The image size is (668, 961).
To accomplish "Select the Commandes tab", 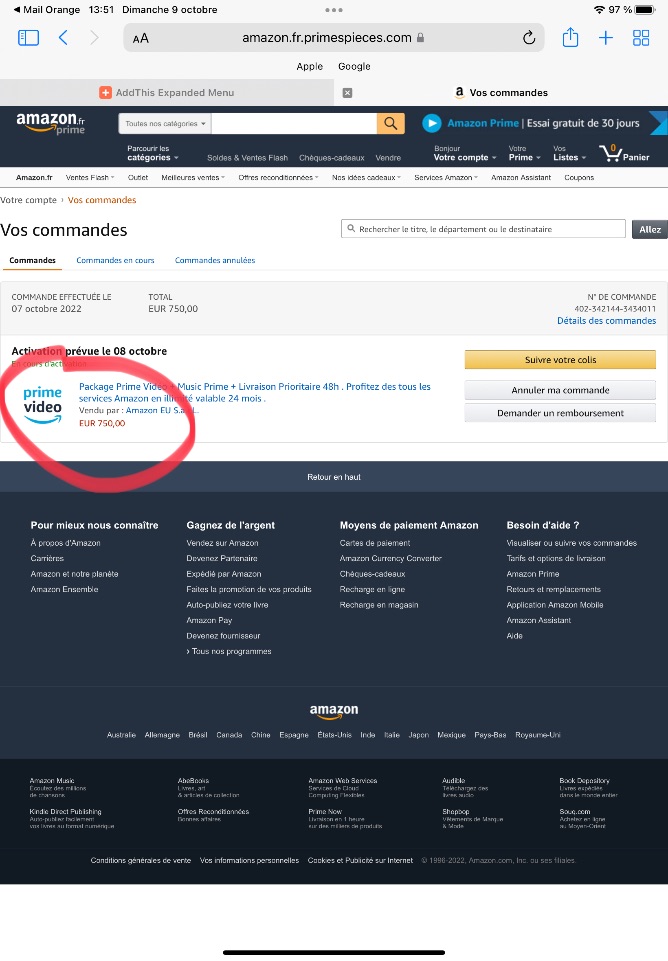I will (32, 260).
